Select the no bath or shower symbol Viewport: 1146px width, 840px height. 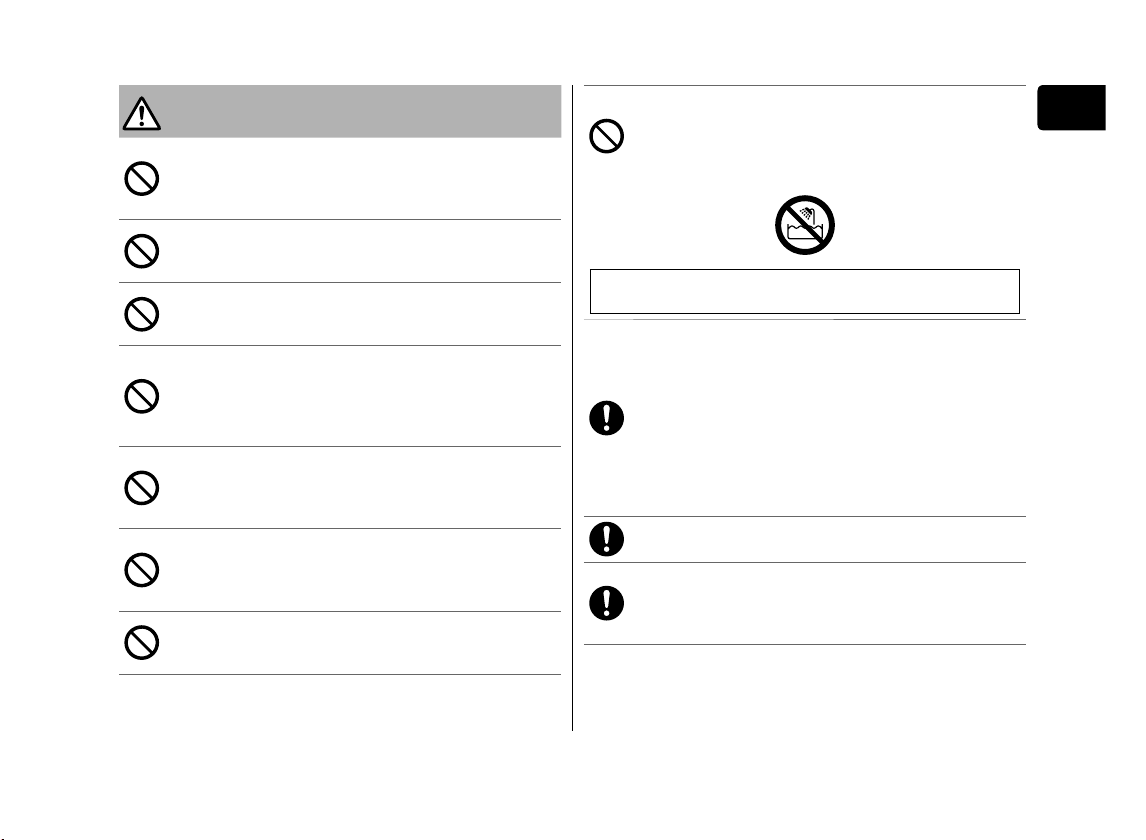pos(805,225)
